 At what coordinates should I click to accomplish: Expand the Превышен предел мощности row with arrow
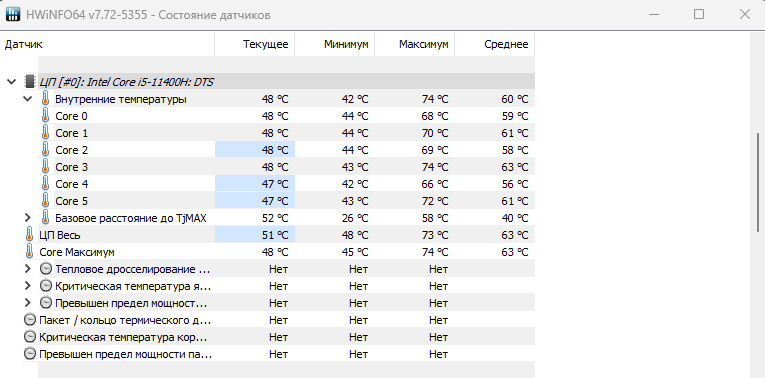coord(27,303)
